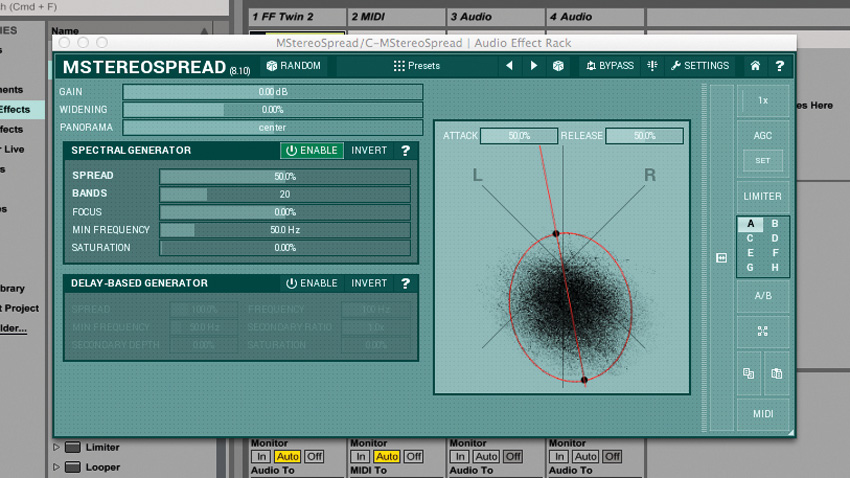Image resolution: width=850 pixels, height=478 pixels.
Task: Adjust the WIDENING slider
Action: click(x=273, y=109)
